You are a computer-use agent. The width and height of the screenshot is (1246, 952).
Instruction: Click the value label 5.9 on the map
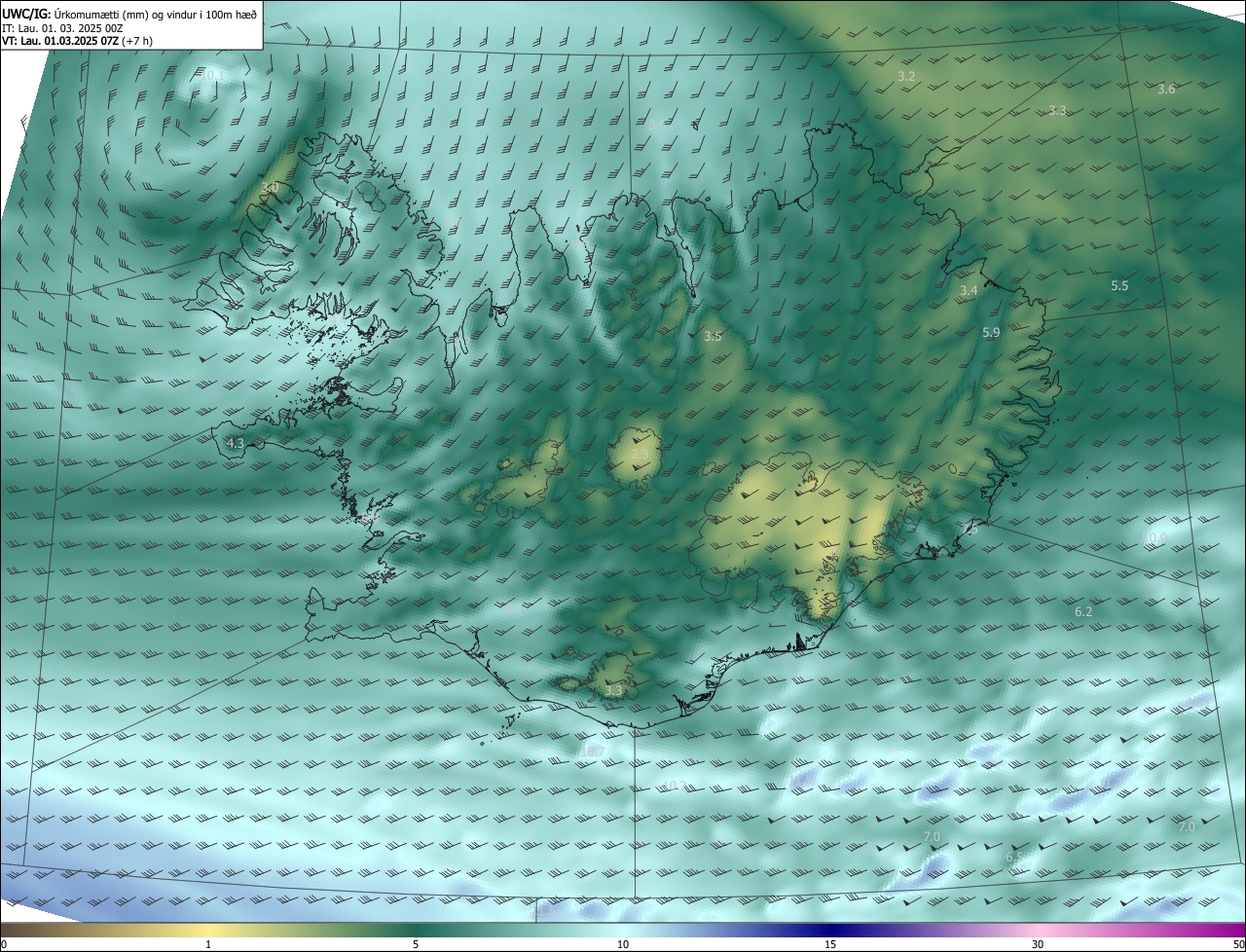pyautogui.click(x=991, y=333)
